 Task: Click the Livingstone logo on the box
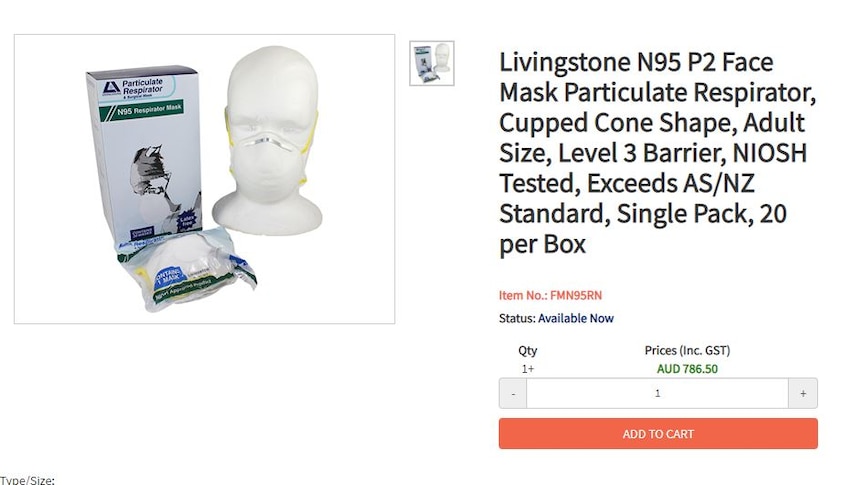click(110, 88)
